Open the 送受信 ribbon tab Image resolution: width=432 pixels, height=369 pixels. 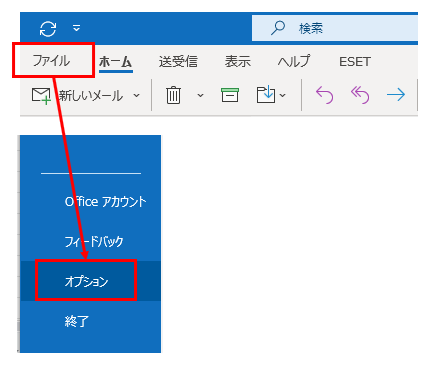(178, 62)
